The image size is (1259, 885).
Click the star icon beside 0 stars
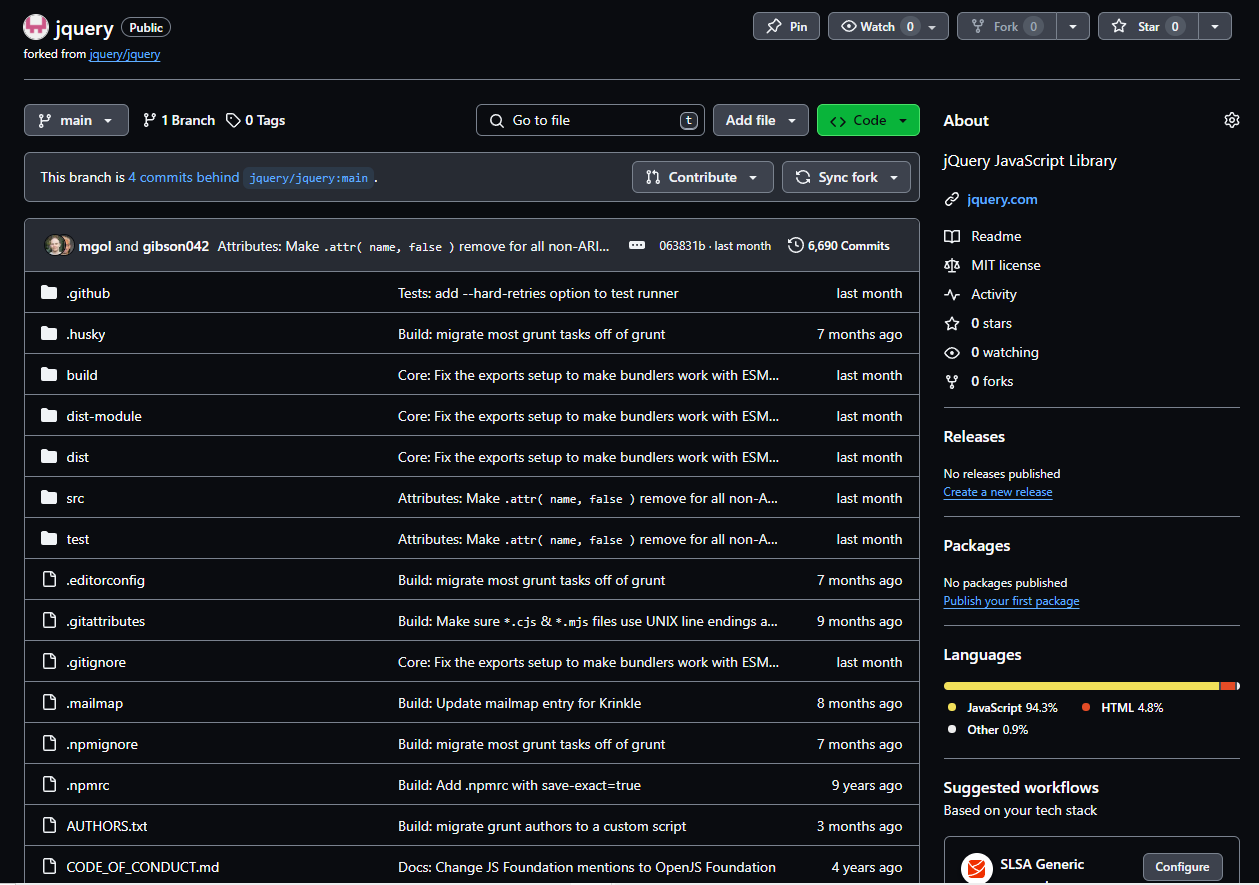pyautogui.click(x=951, y=323)
